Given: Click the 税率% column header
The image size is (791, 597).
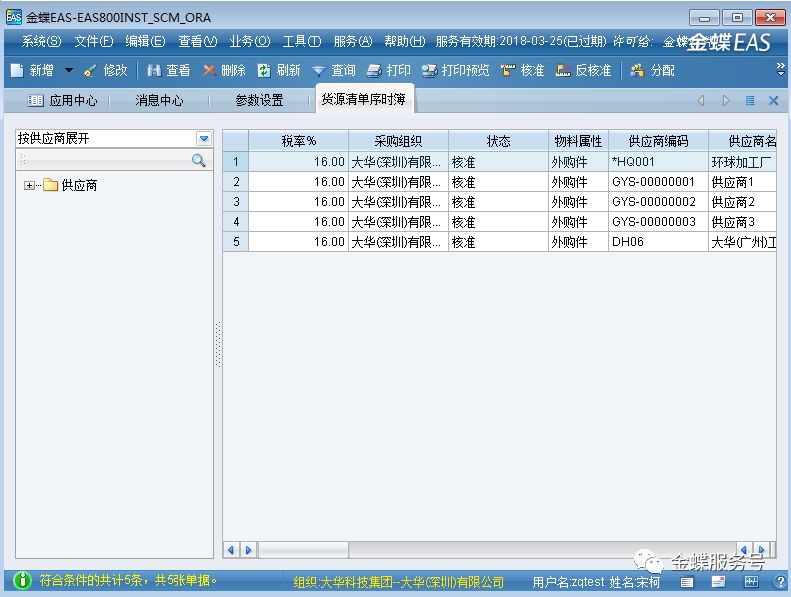Looking at the screenshot, I should point(298,141).
